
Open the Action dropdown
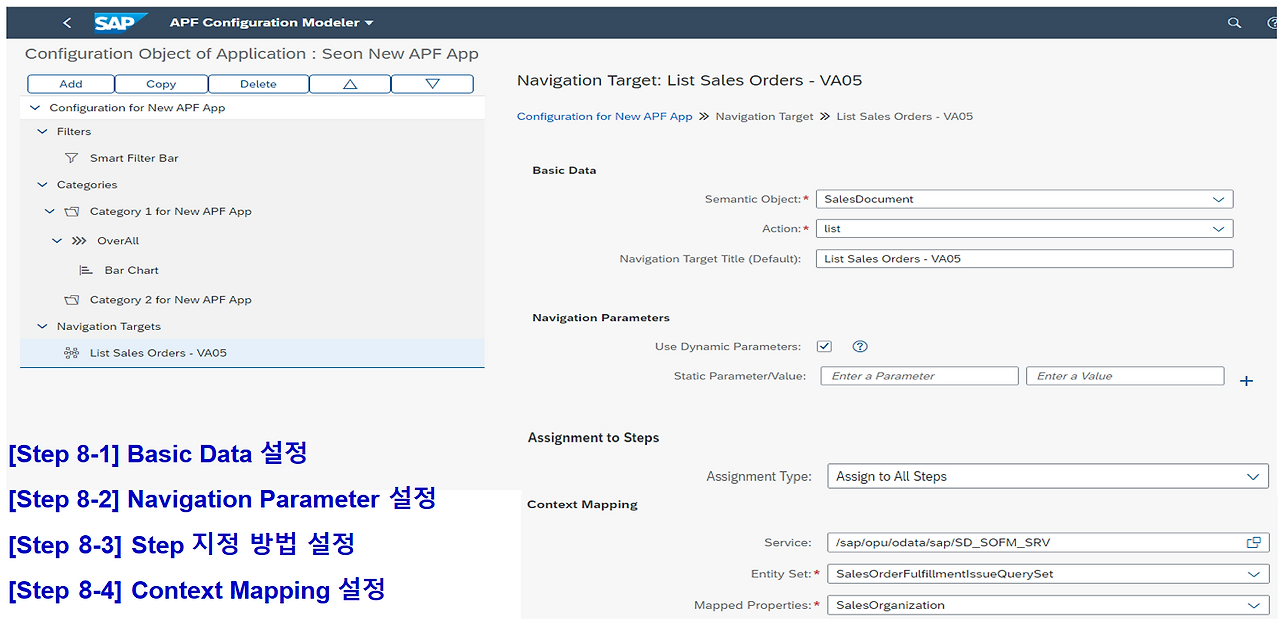click(1219, 228)
